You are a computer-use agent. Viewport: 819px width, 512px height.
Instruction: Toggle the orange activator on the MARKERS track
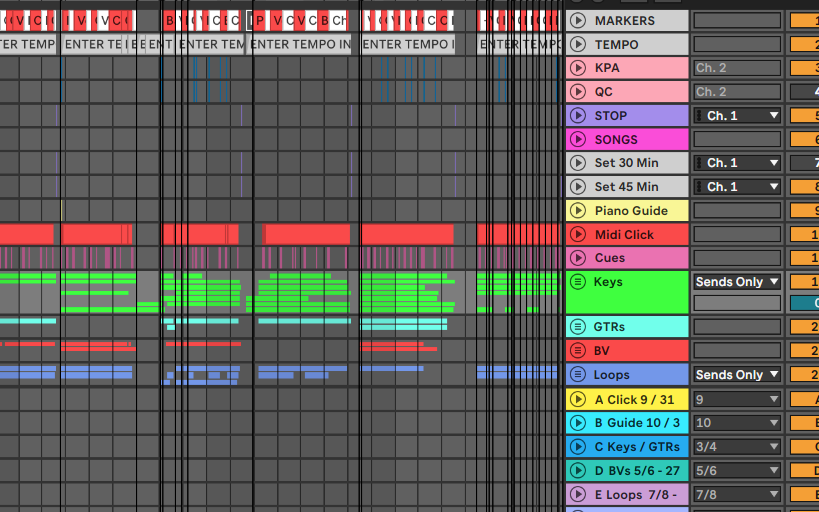coord(804,20)
